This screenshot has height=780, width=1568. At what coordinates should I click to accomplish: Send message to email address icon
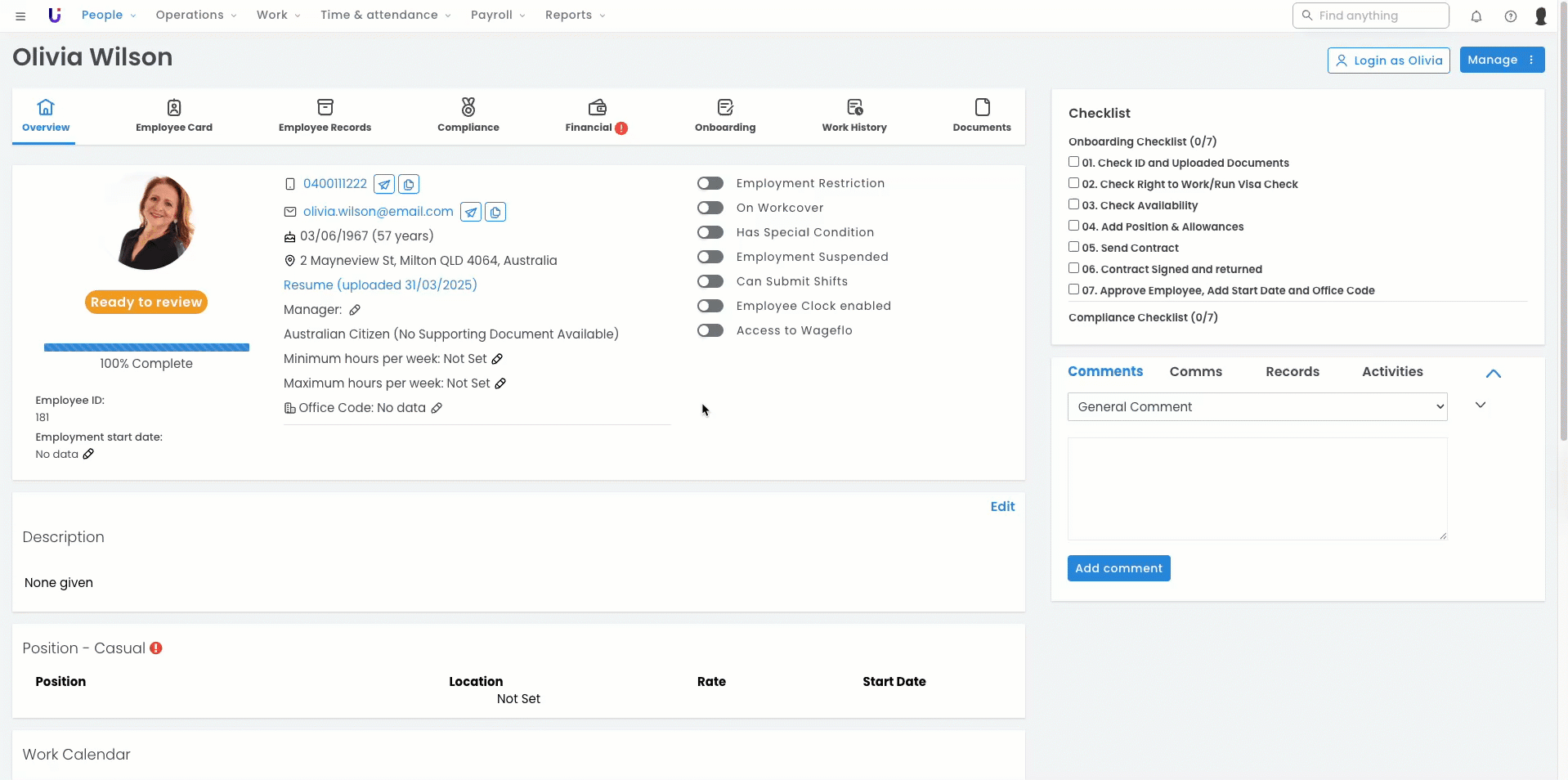[x=471, y=213]
